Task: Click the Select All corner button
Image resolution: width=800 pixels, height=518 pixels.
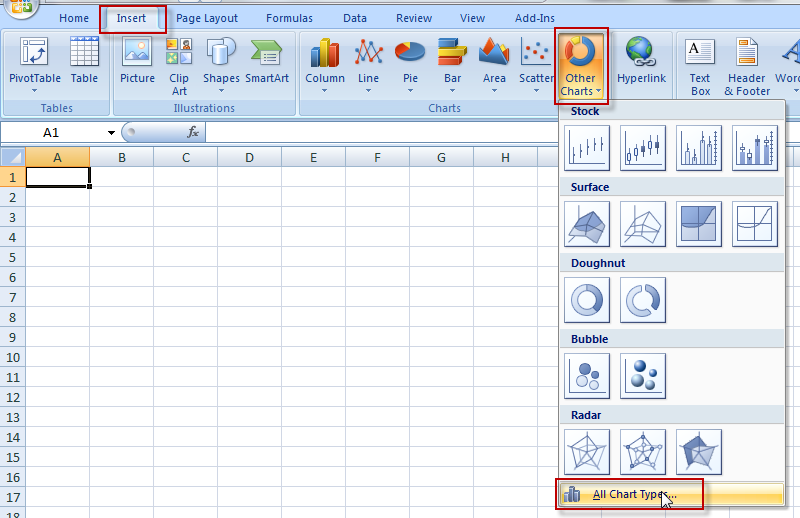Action: click(x=13, y=157)
